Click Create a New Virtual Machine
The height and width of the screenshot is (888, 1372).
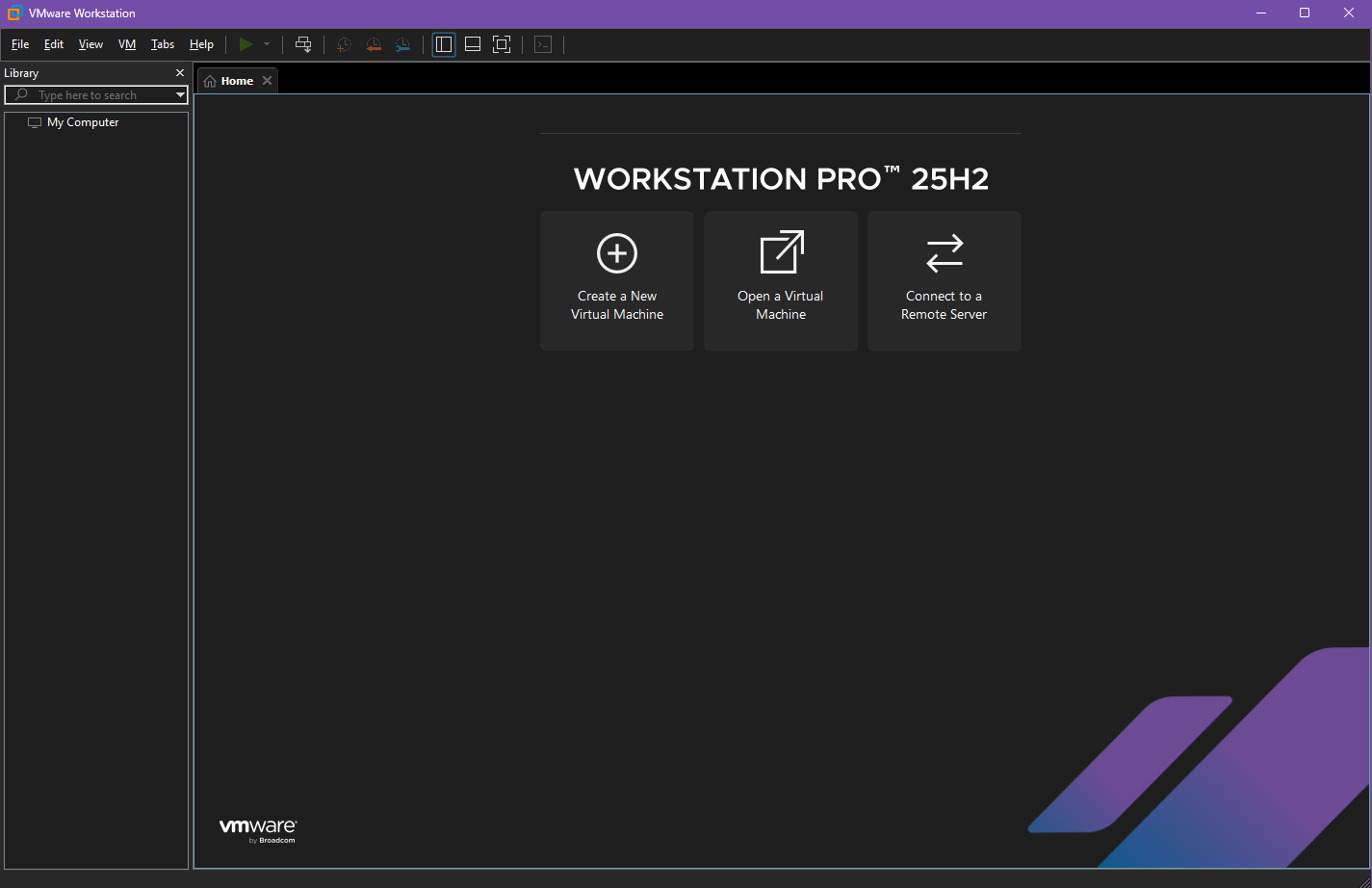(x=617, y=280)
